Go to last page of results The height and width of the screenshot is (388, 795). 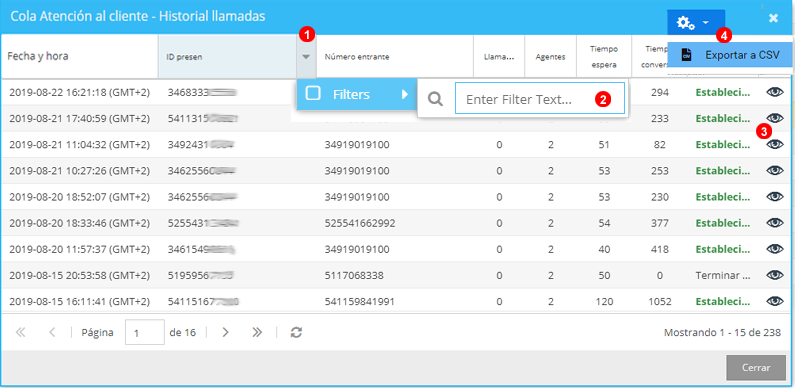pos(257,332)
